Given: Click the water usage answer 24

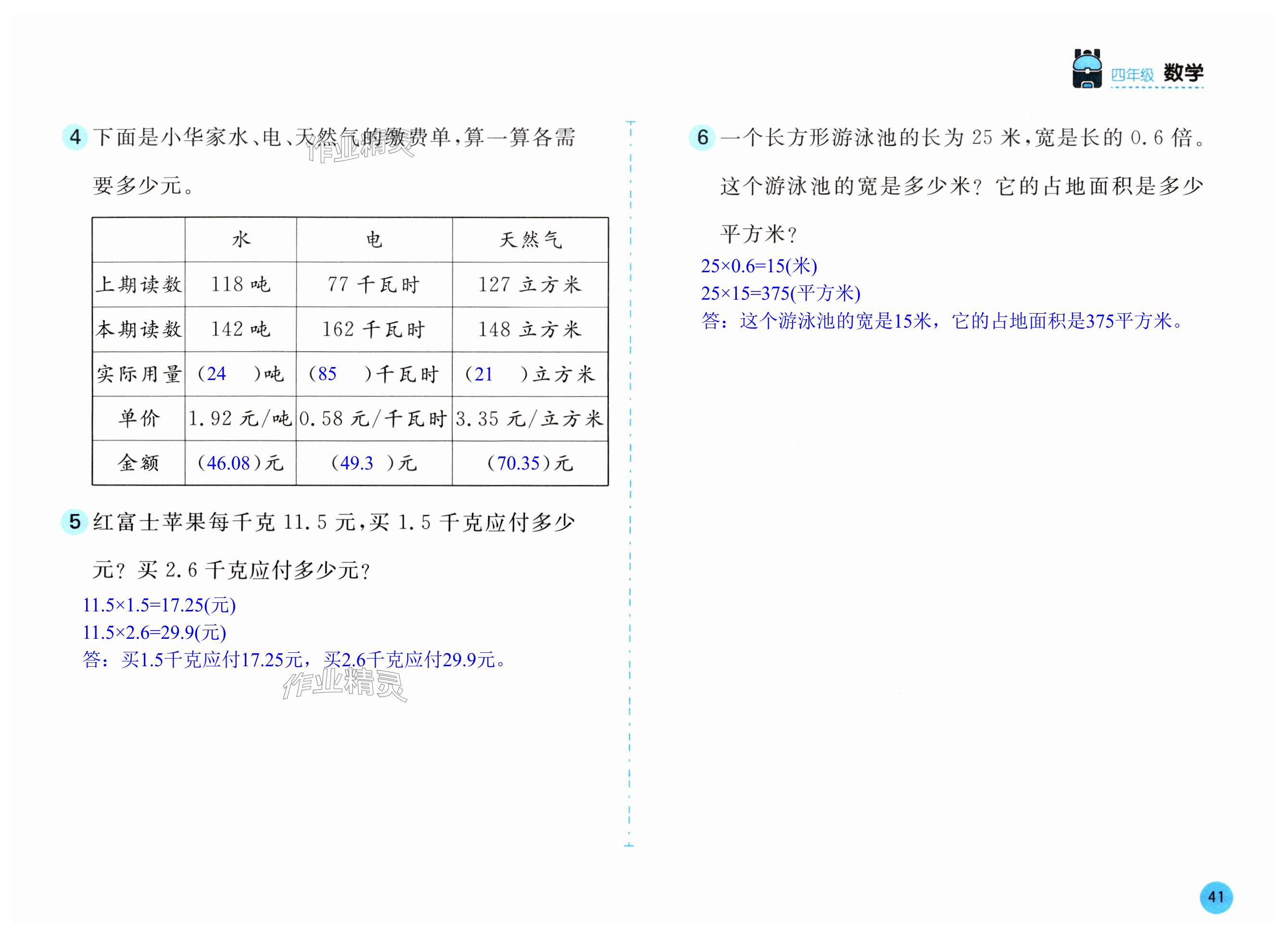Looking at the screenshot, I should point(216,374).
